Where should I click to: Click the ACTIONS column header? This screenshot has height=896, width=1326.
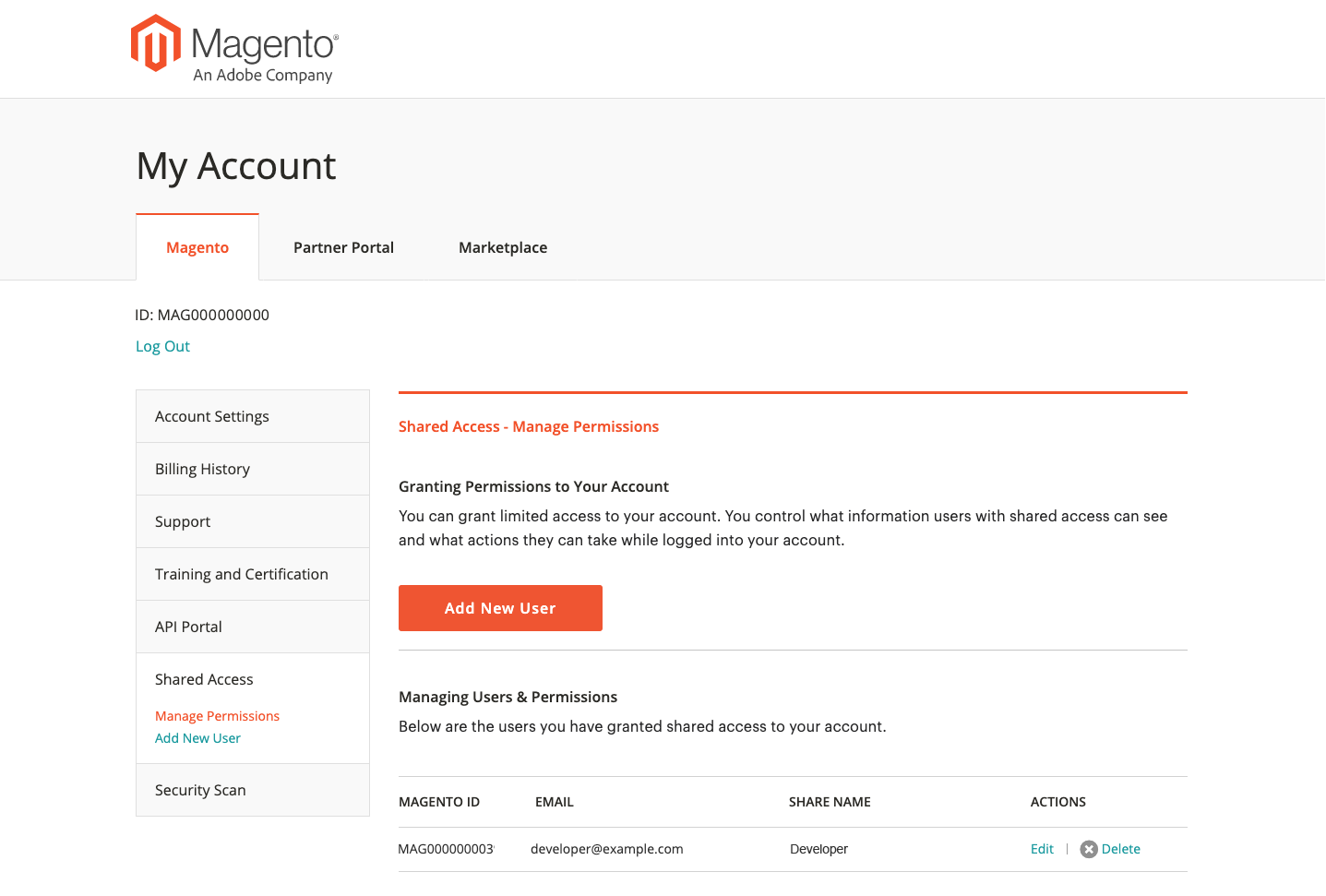click(x=1058, y=802)
